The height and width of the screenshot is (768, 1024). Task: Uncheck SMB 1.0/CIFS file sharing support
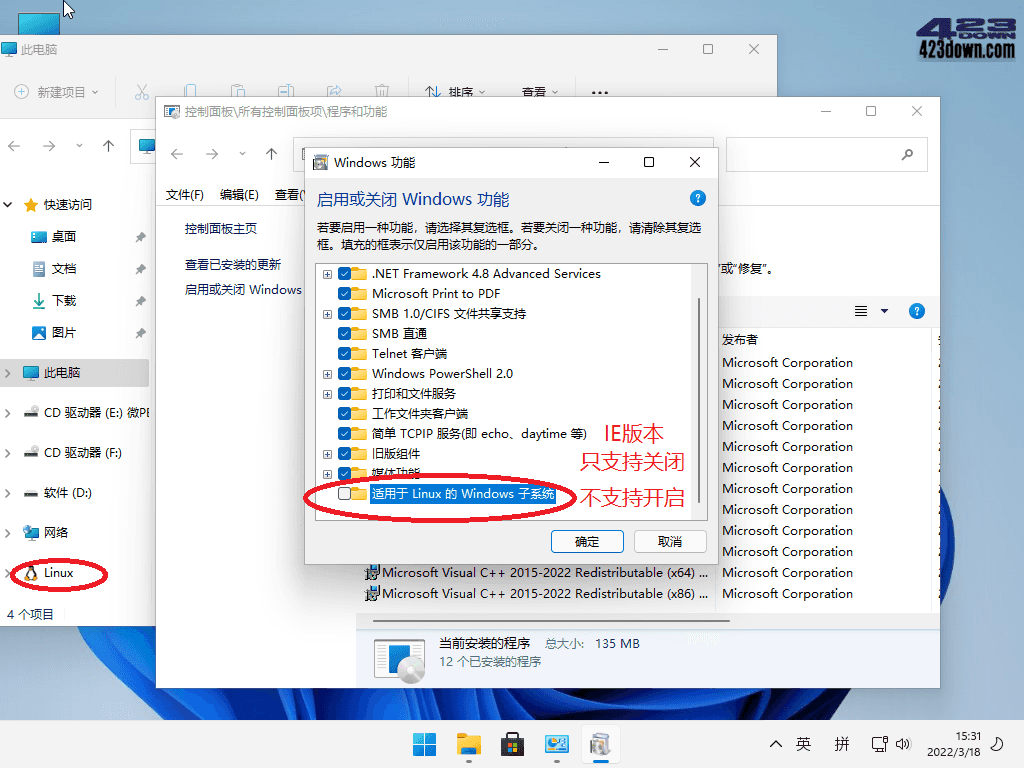point(344,313)
